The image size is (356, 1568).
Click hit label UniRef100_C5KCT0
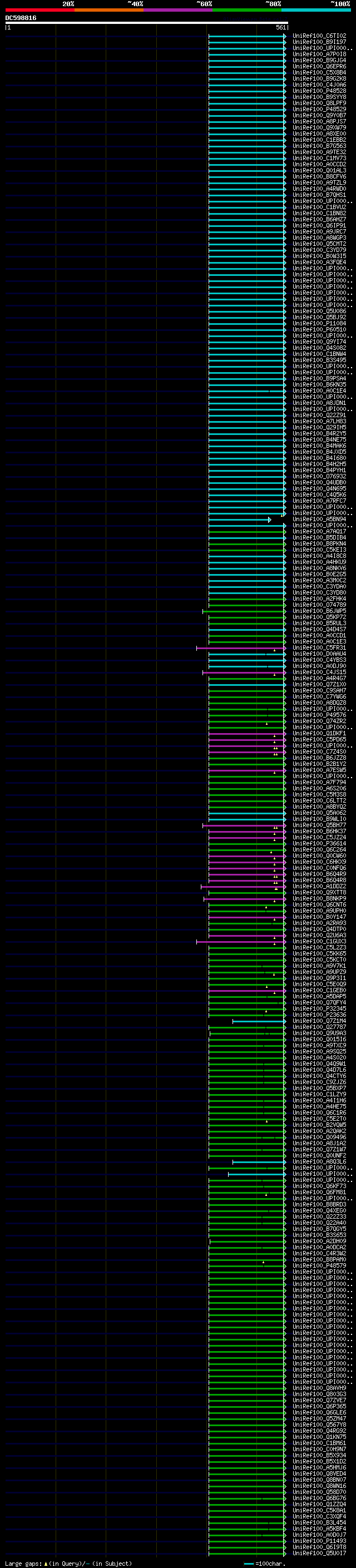(x=319, y=960)
